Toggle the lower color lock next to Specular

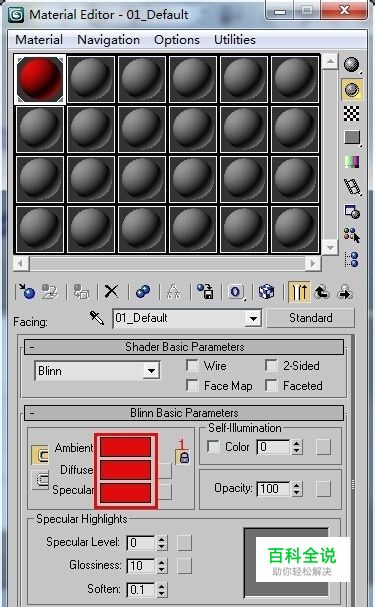pos(41,479)
